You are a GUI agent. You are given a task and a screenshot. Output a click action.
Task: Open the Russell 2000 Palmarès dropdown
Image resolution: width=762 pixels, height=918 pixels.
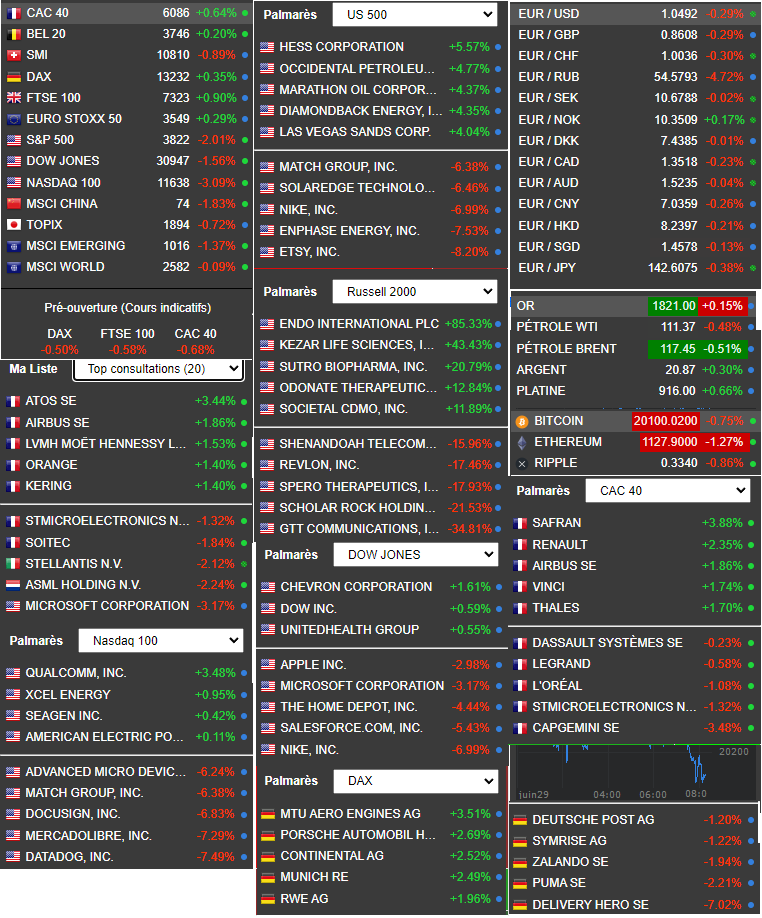click(x=414, y=292)
